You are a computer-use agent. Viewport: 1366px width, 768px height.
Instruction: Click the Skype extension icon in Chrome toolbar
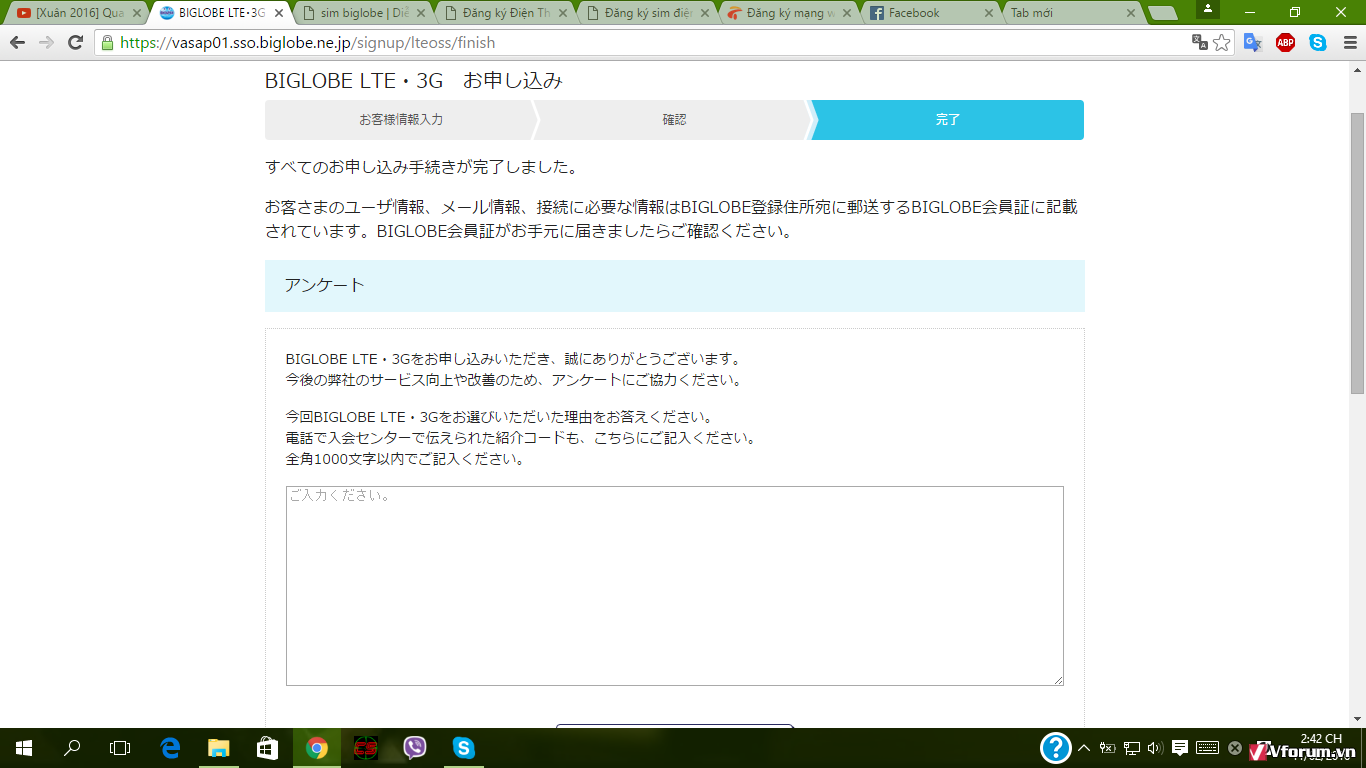pos(1318,42)
